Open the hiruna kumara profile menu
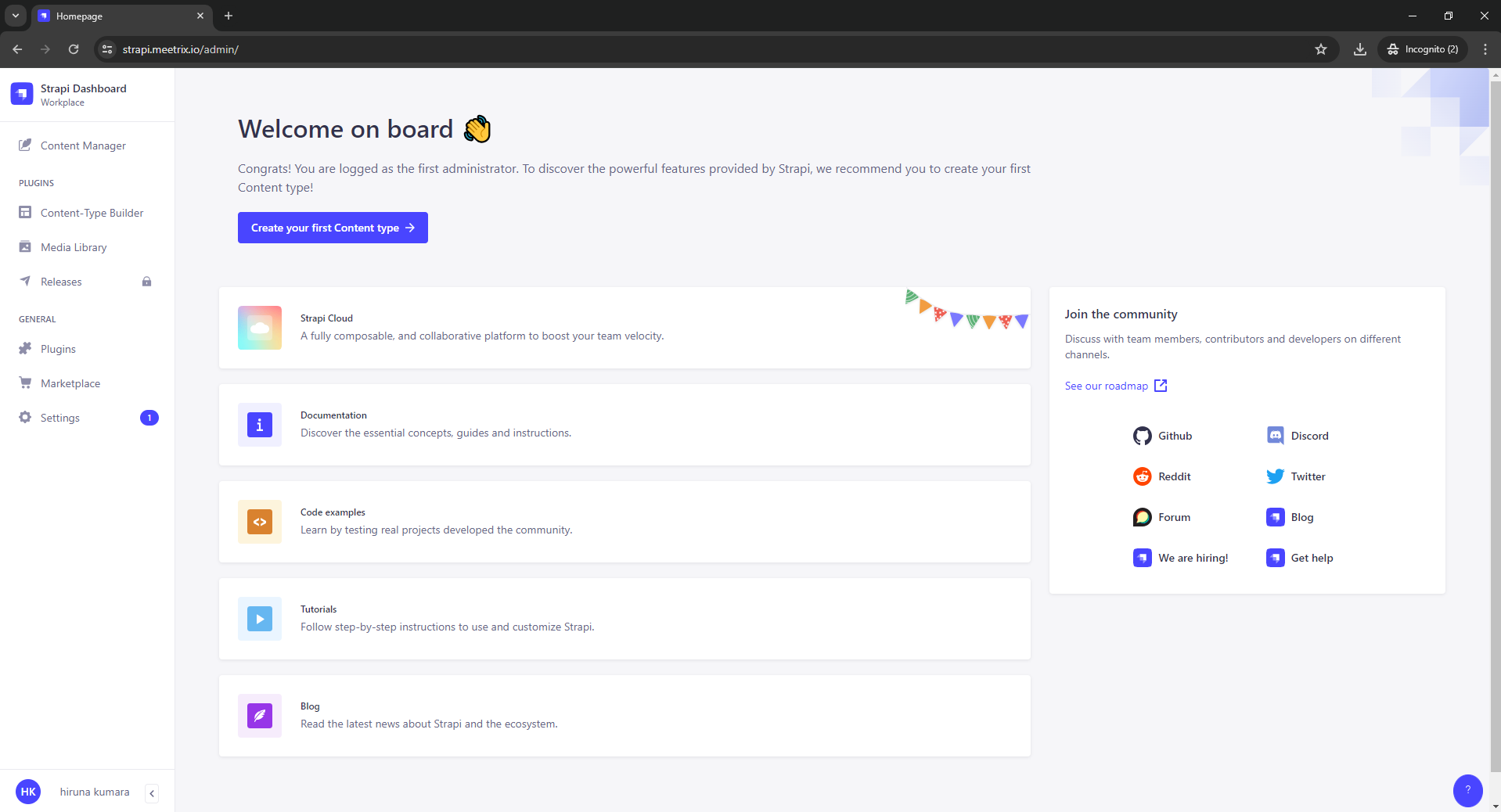1501x812 pixels. [95, 792]
